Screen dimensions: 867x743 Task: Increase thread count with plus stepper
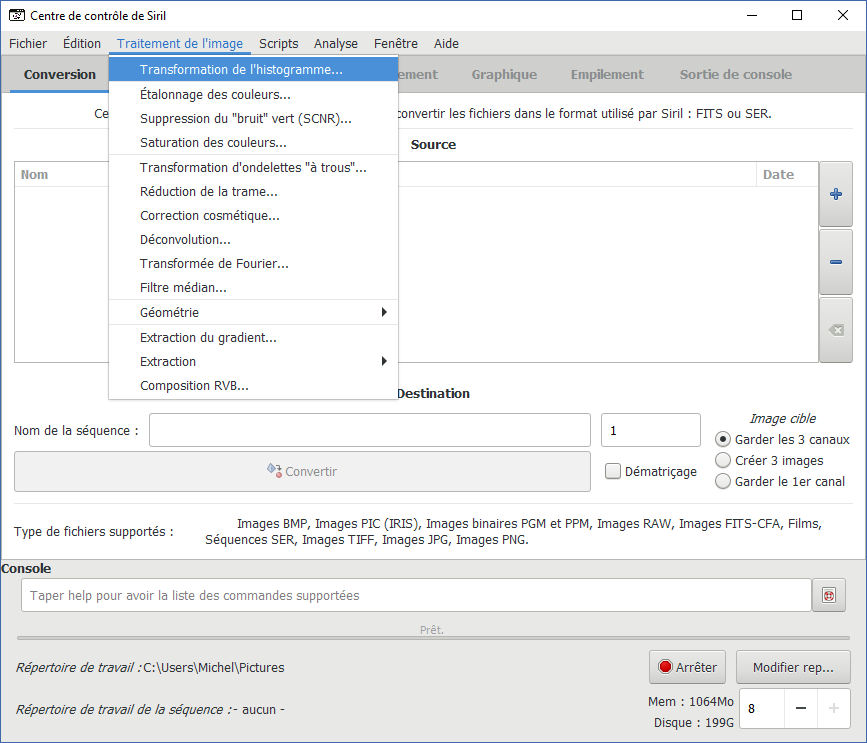[x=833, y=708]
